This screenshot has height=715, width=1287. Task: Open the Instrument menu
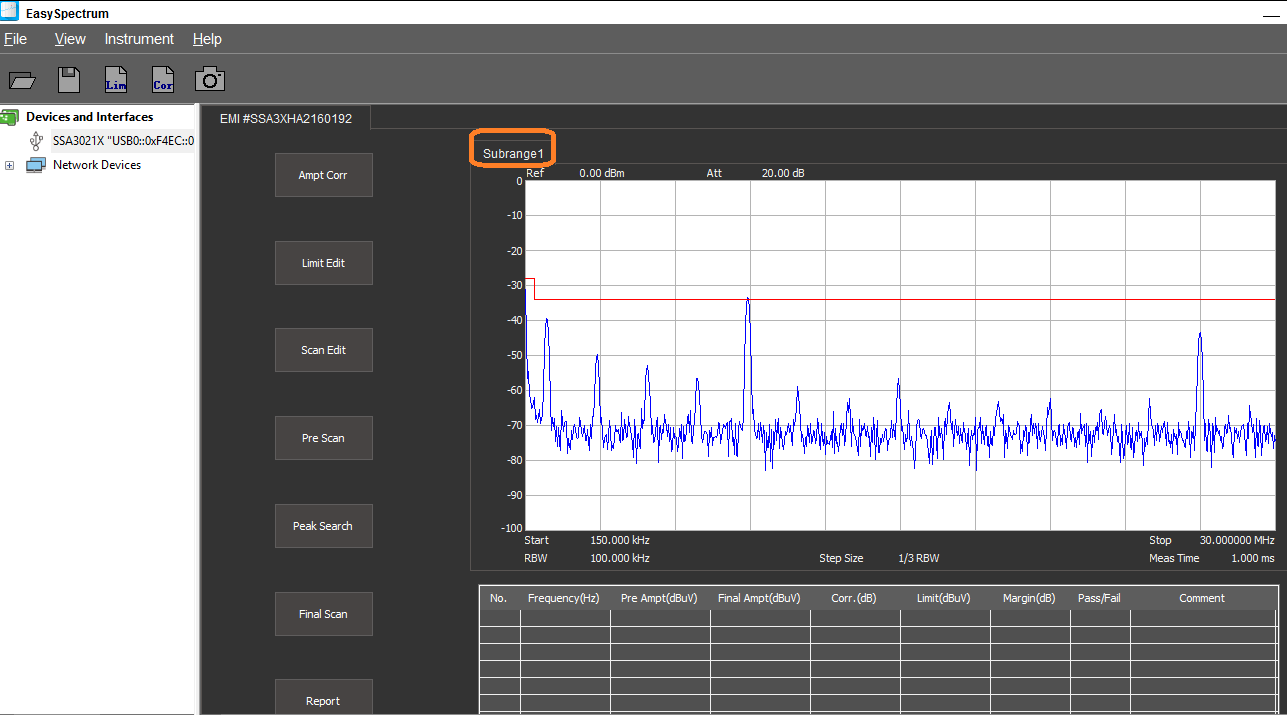(139, 39)
